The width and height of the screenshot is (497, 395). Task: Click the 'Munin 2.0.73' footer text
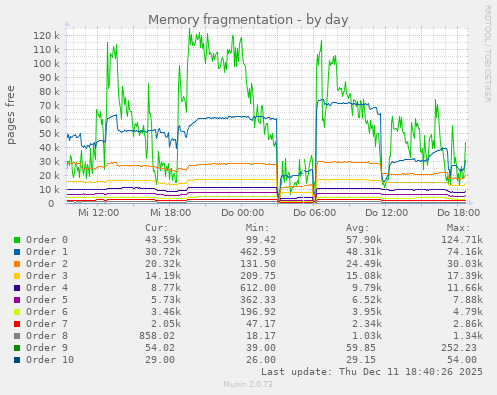click(x=248, y=384)
